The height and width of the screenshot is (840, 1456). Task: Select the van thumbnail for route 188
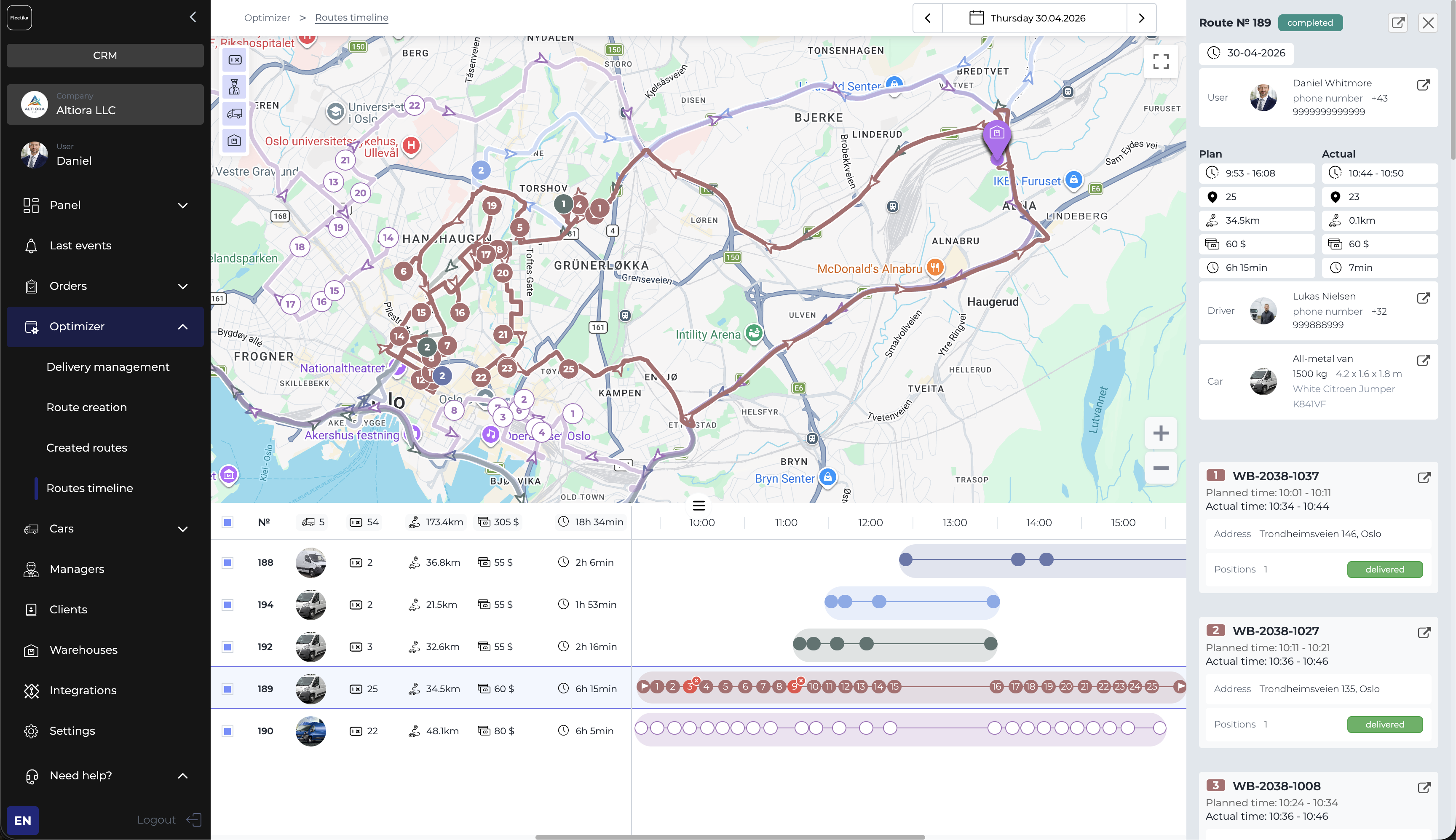click(310, 562)
